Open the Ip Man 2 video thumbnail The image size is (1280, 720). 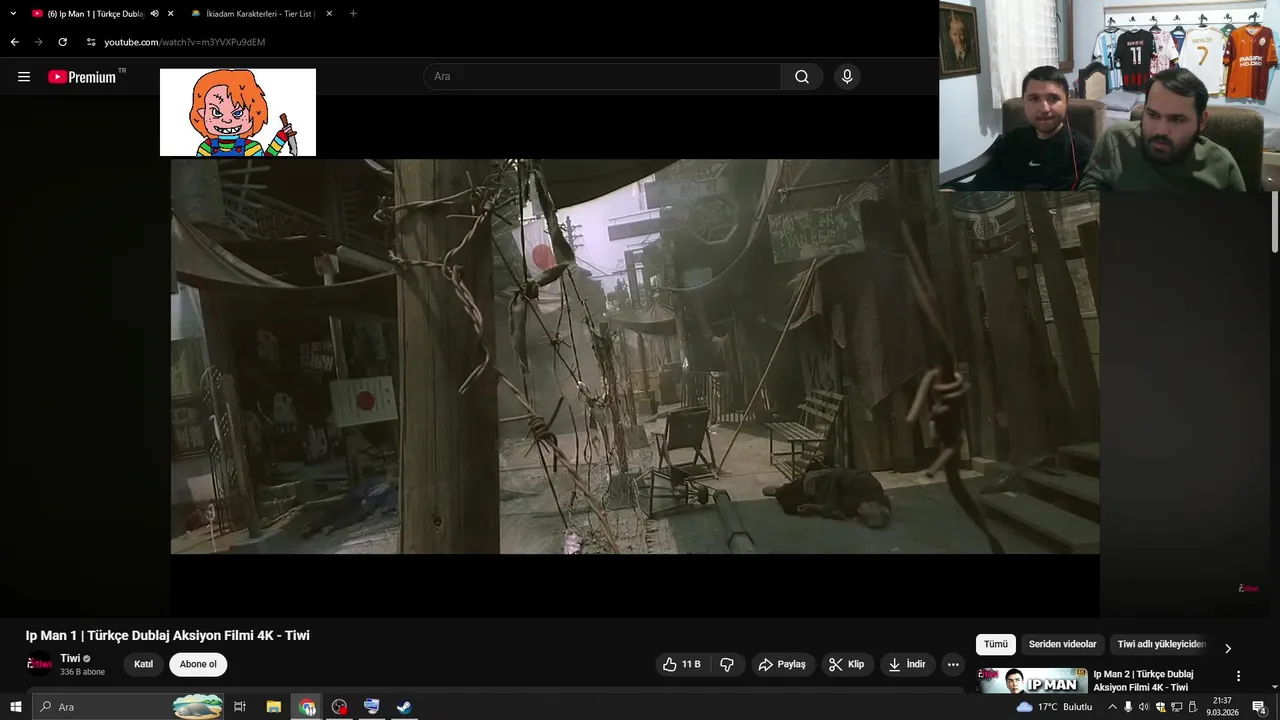[1033, 680]
